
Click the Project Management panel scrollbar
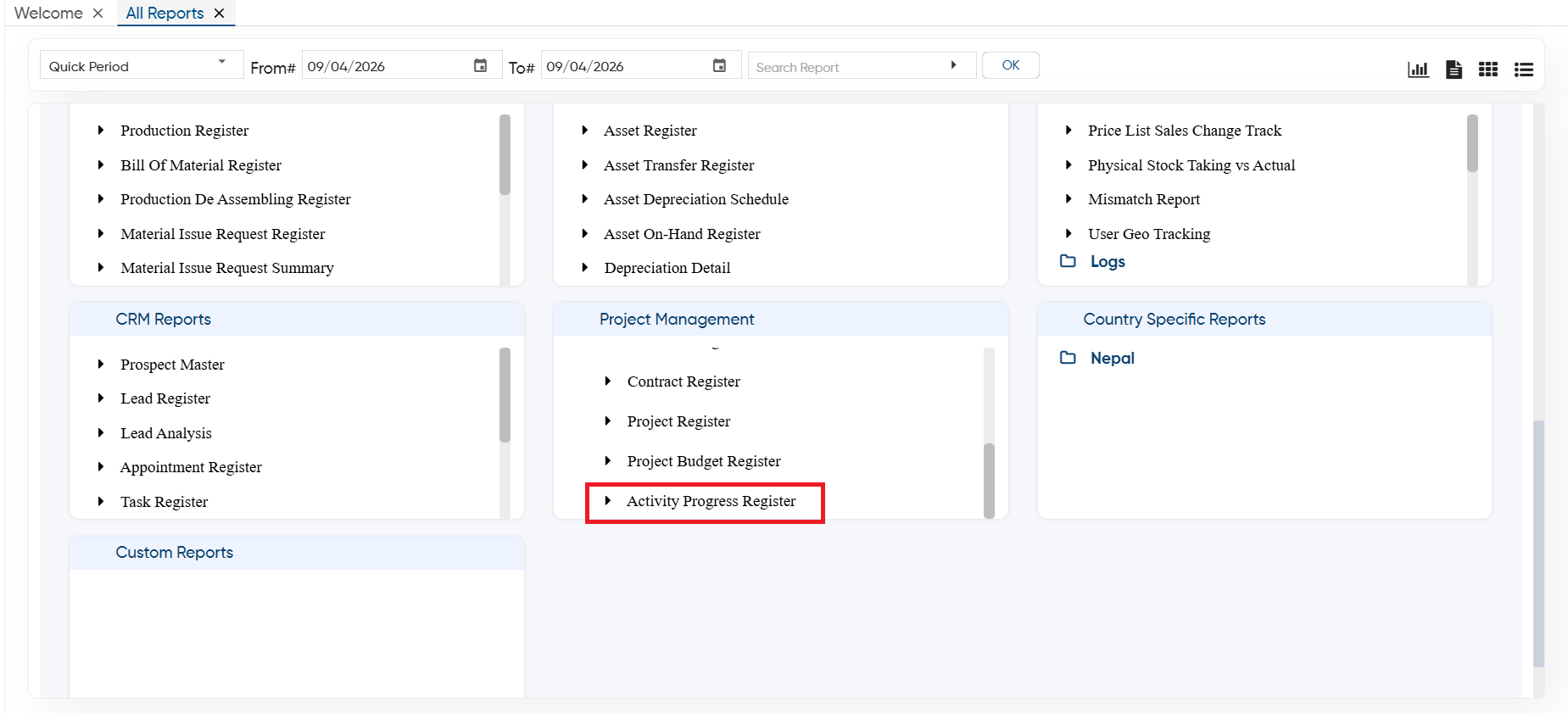tap(989, 480)
